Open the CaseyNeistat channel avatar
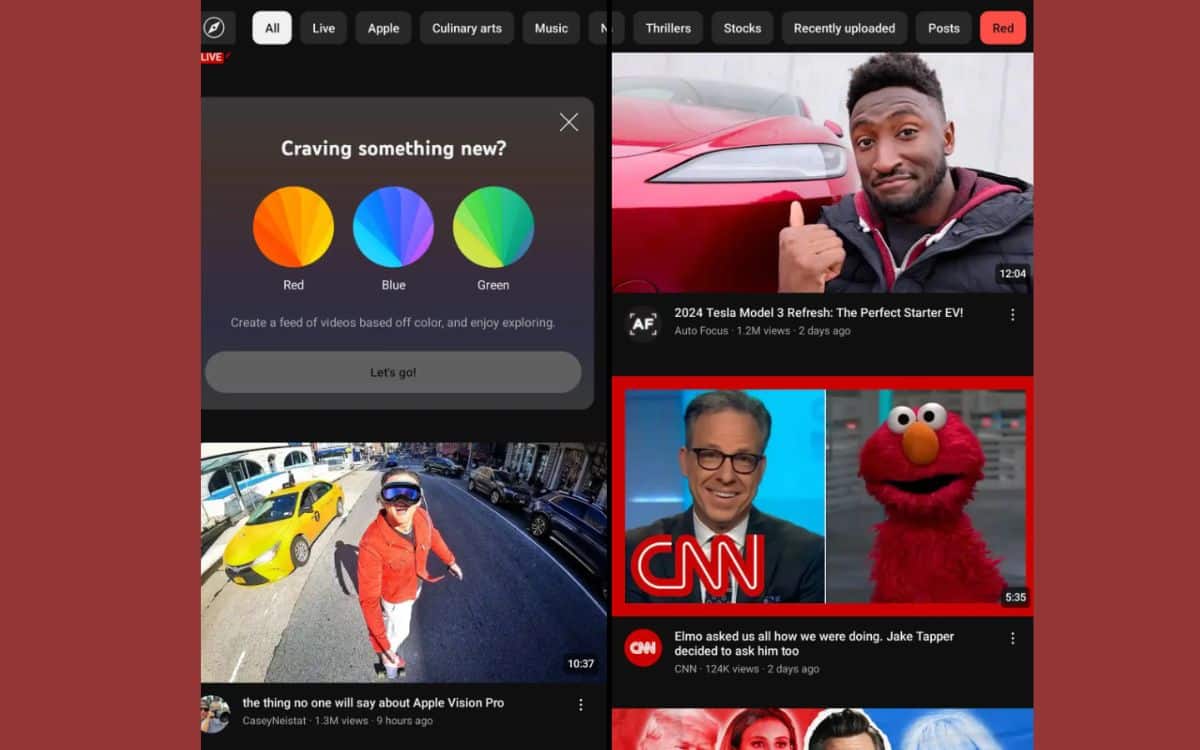The height and width of the screenshot is (750, 1200). point(214,713)
